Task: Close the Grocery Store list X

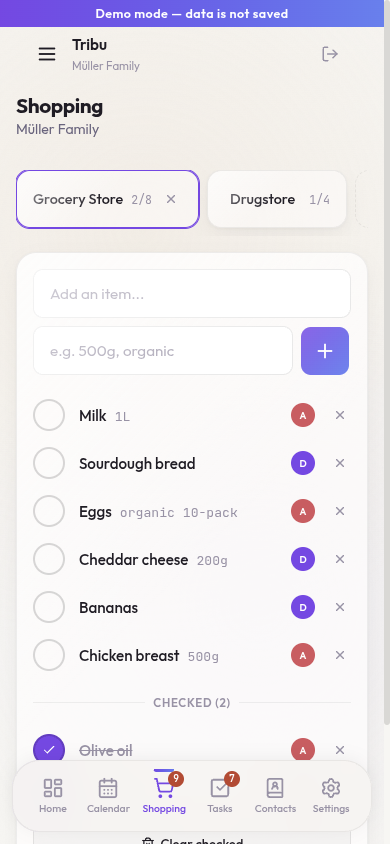Action: (171, 199)
